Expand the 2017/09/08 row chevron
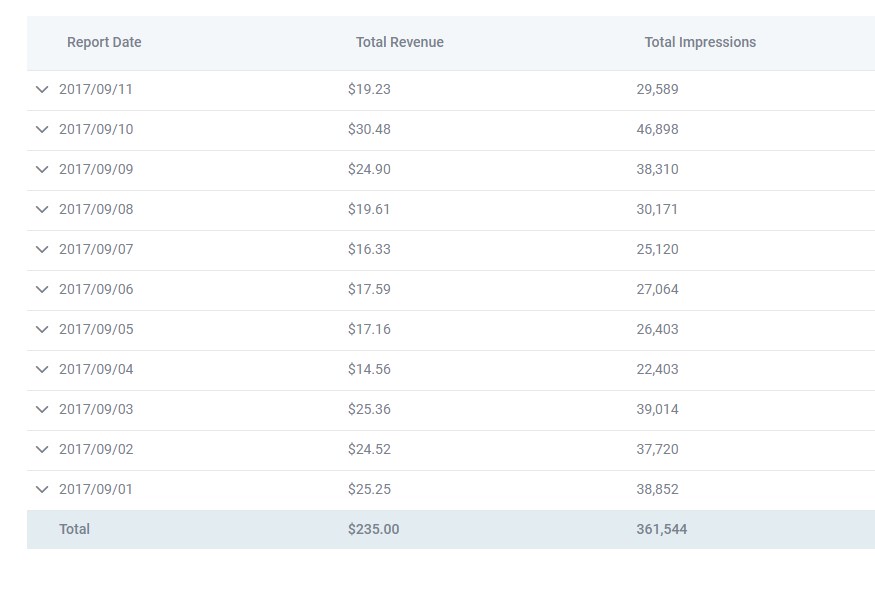 [42, 209]
